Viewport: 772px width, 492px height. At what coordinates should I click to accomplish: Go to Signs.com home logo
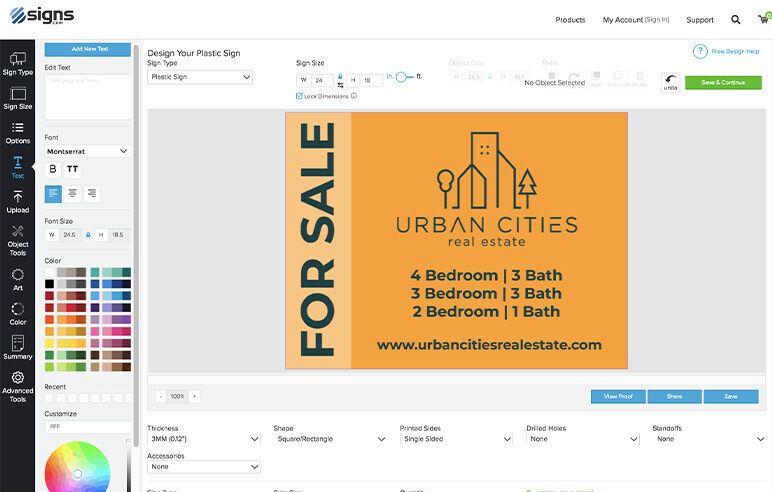coord(42,16)
